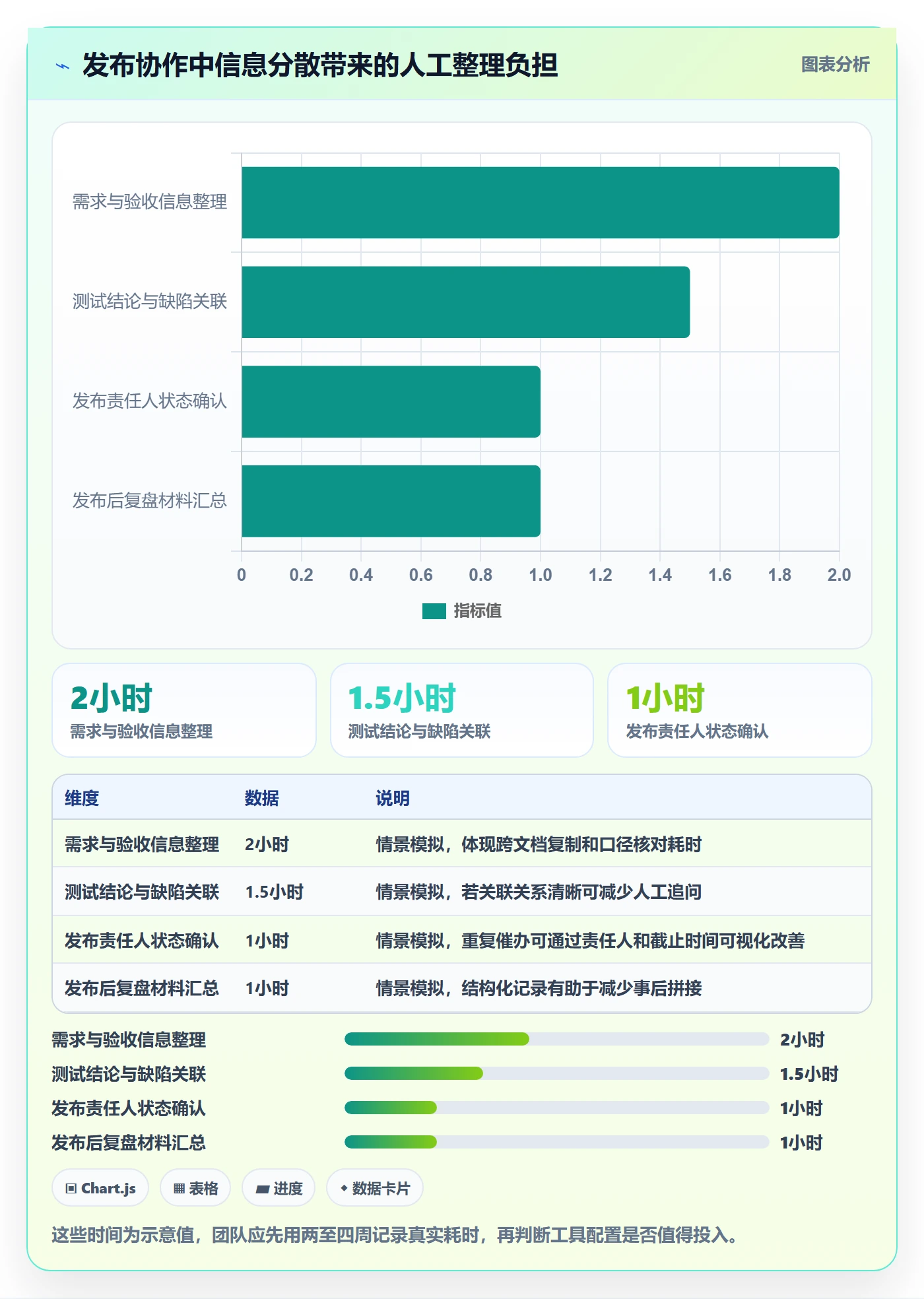Click the 1.4 tick label on the chart axis
924x1299 pixels.
660,575
